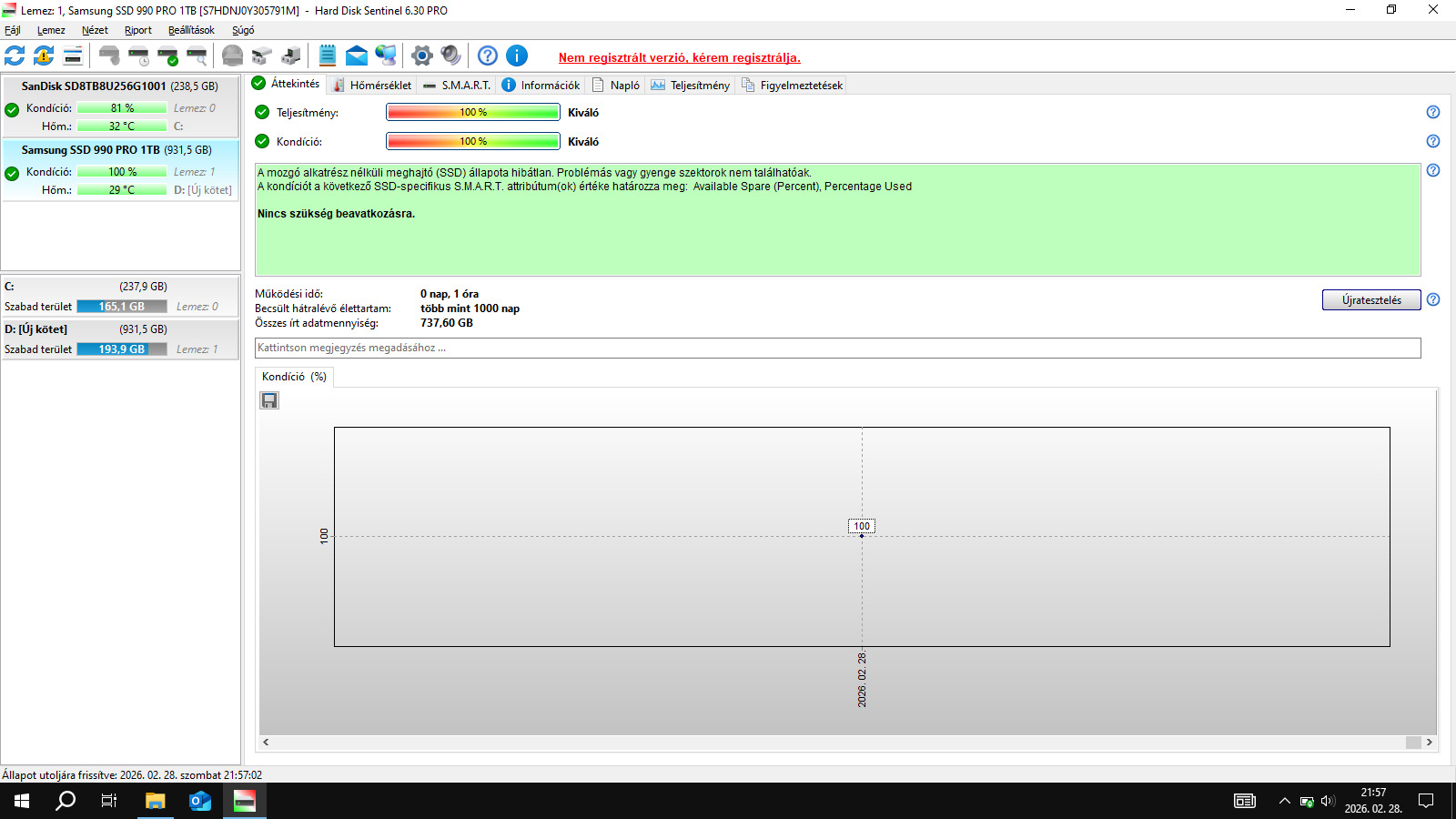Switch to the Napló tab

pos(616,85)
